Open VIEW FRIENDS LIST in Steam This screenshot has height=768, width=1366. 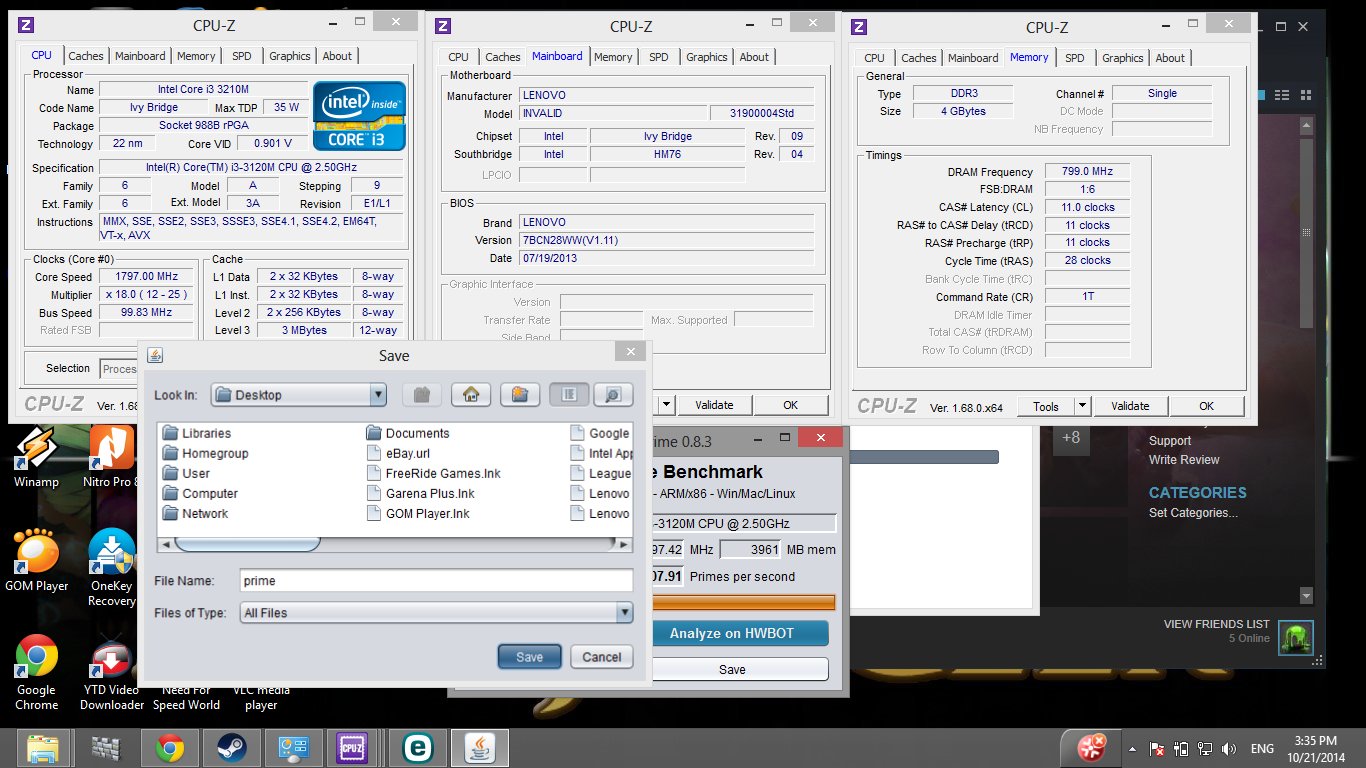[1217, 624]
